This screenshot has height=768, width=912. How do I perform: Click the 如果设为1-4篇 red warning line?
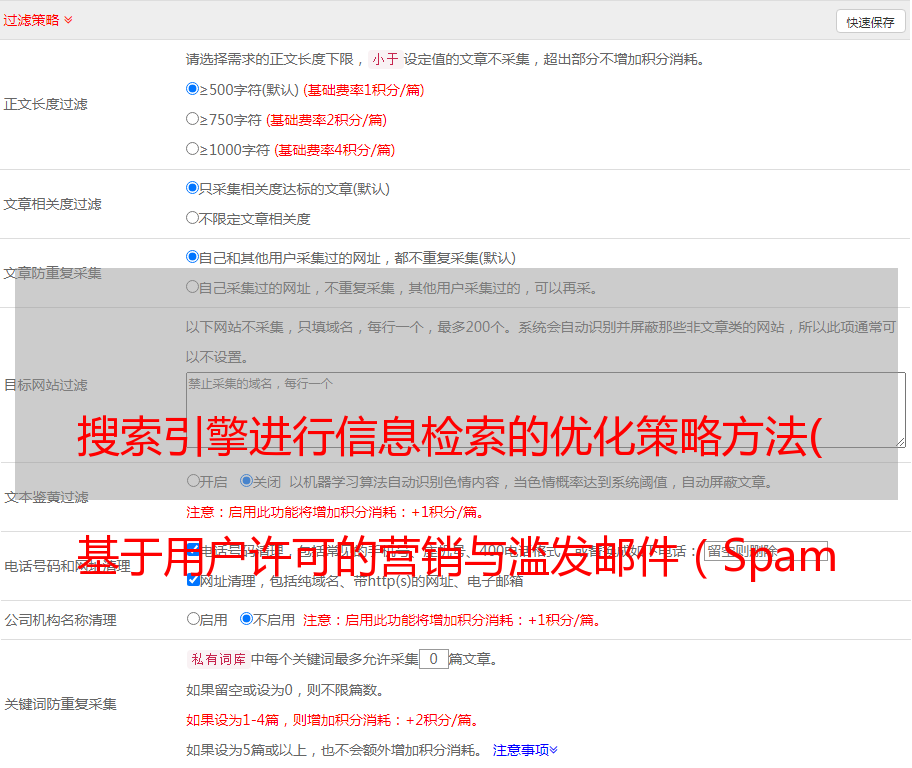point(333,720)
